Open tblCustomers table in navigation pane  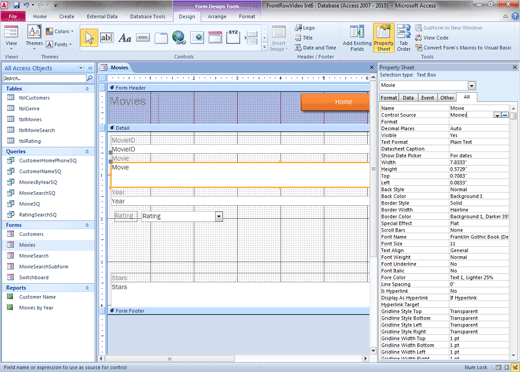(34, 98)
